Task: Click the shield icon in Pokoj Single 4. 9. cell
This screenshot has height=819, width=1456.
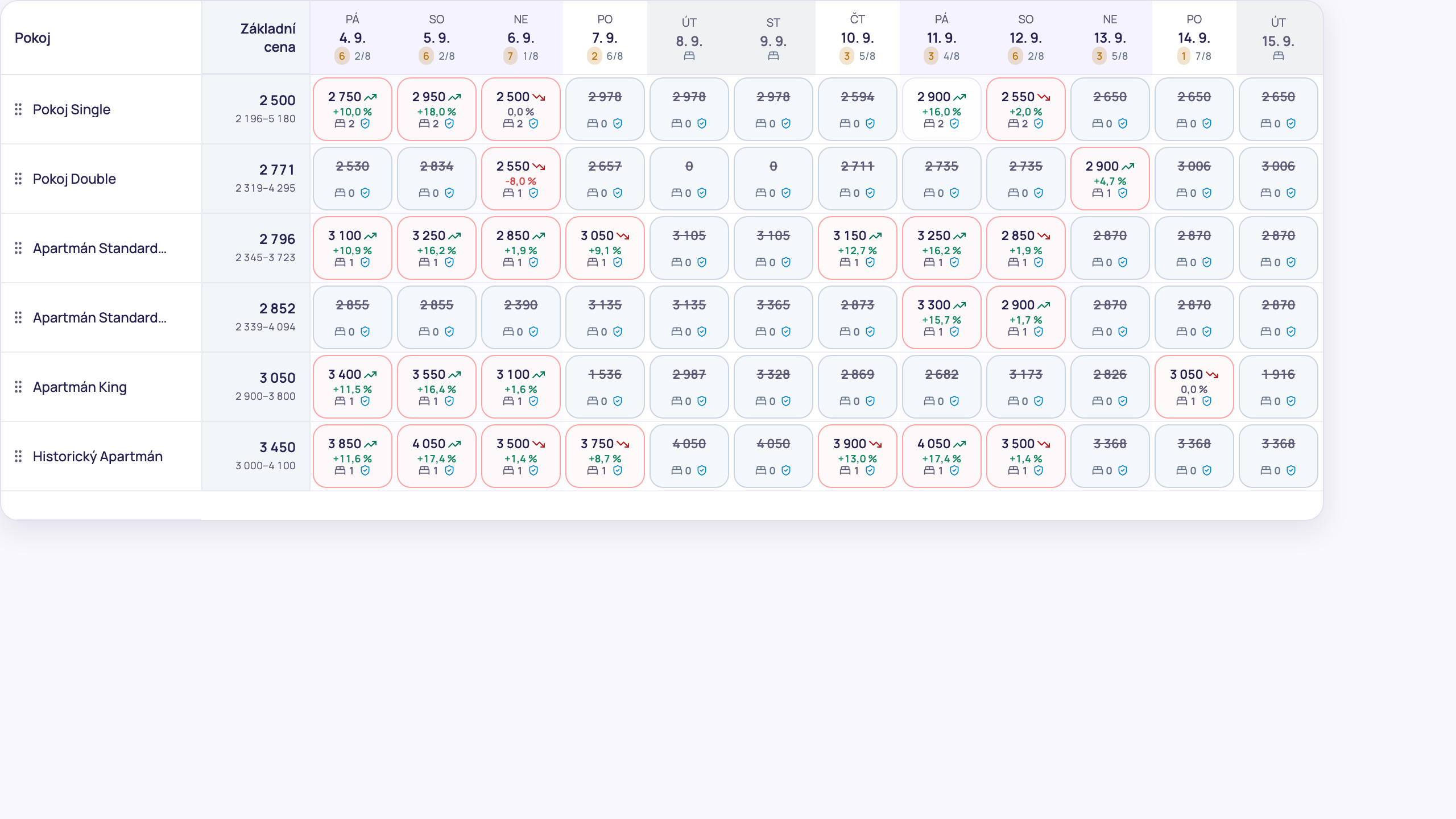Action: (x=365, y=123)
